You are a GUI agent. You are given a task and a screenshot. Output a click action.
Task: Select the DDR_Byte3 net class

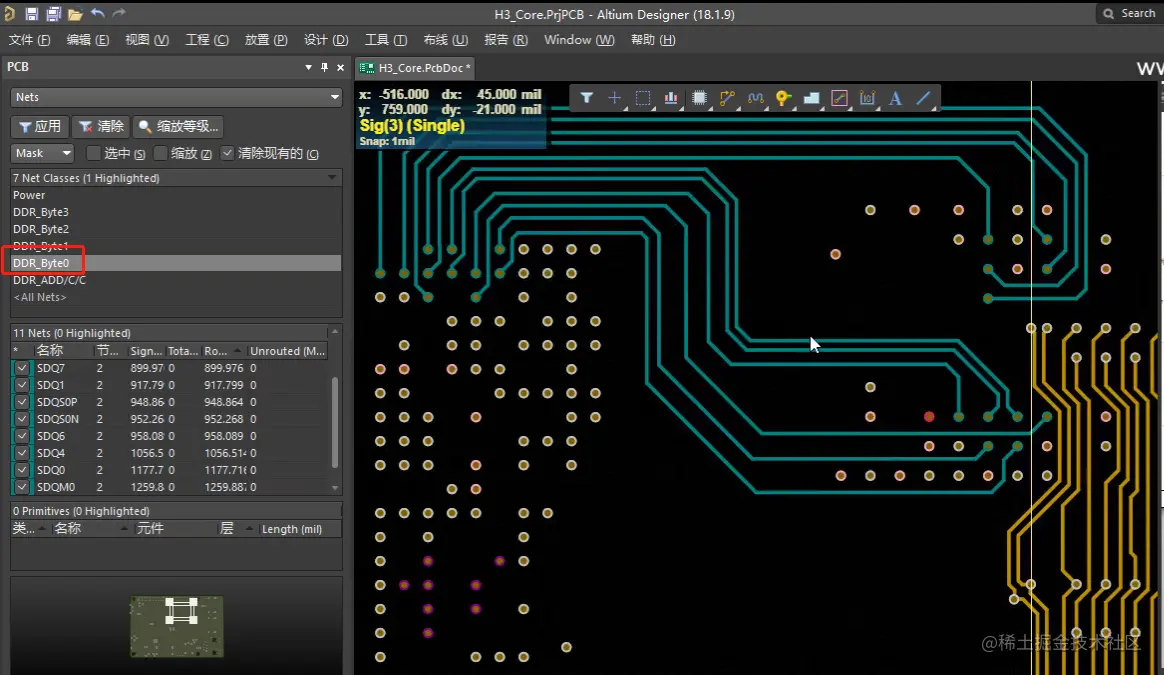coord(41,212)
